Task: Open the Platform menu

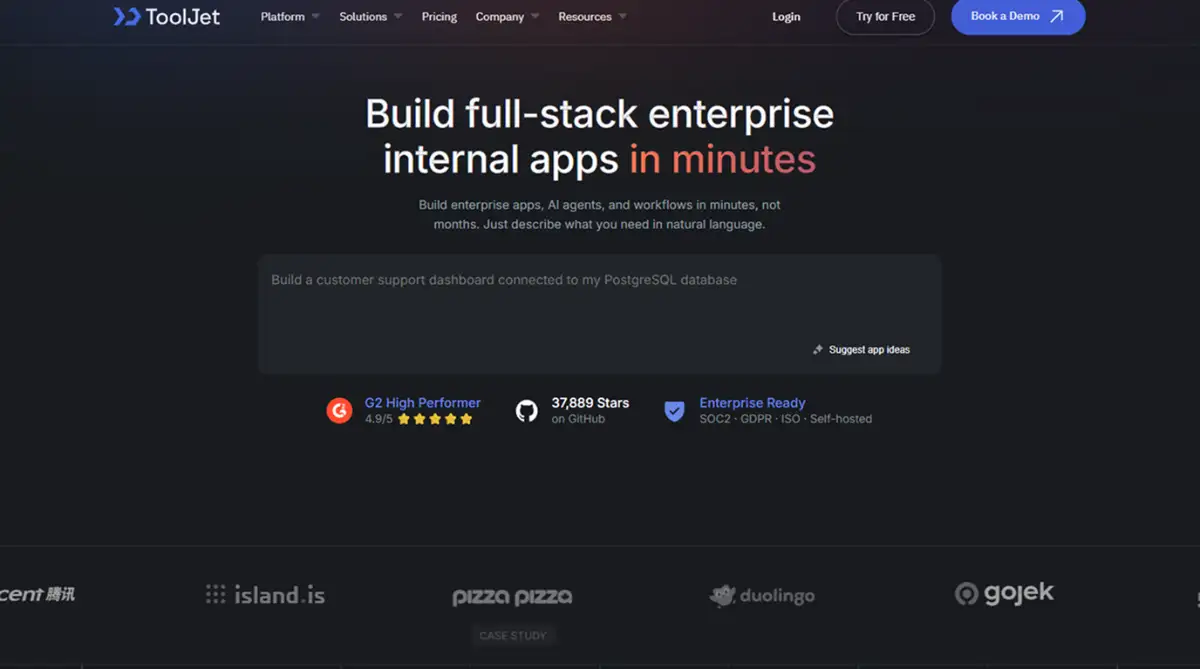Action: (x=283, y=17)
